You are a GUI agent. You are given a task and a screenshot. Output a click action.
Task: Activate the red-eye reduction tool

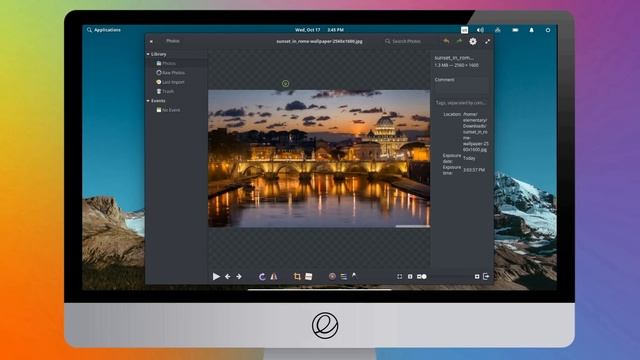pyautogui.click(x=332, y=277)
